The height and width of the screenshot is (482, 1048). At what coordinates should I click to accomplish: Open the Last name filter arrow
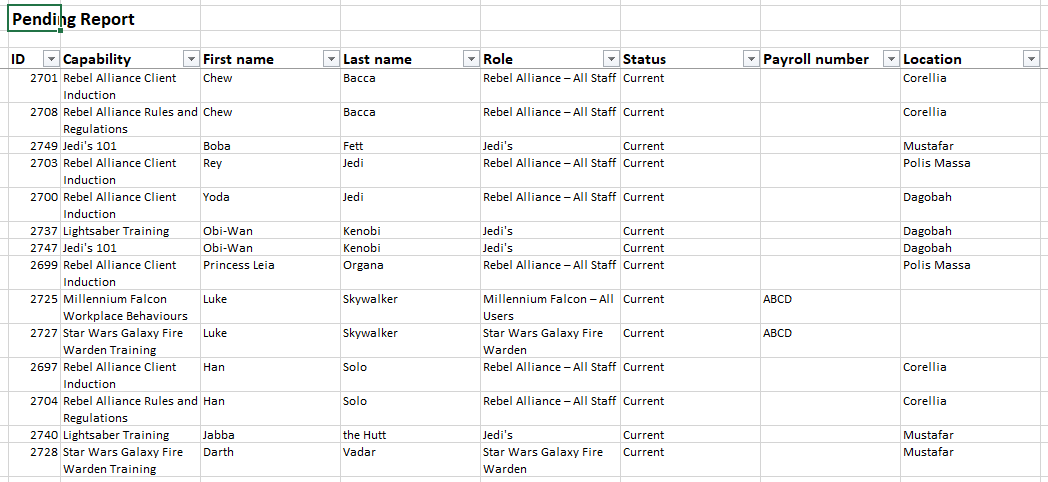470,59
